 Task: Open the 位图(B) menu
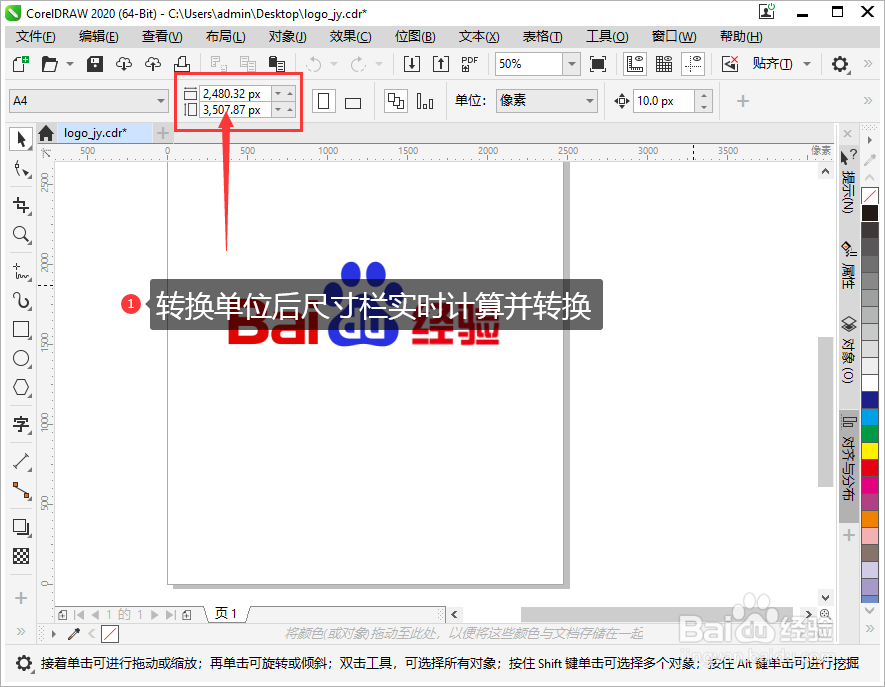(414, 37)
